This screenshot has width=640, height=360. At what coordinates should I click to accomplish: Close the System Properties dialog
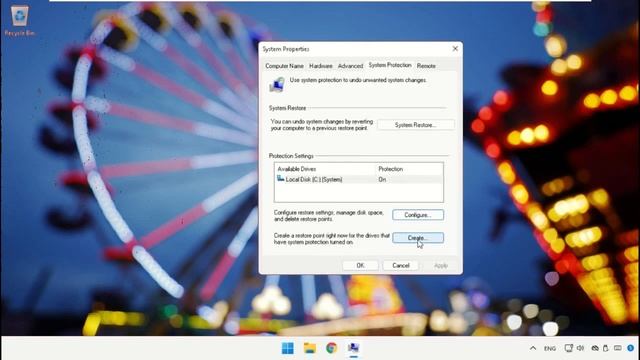[455, 49]
